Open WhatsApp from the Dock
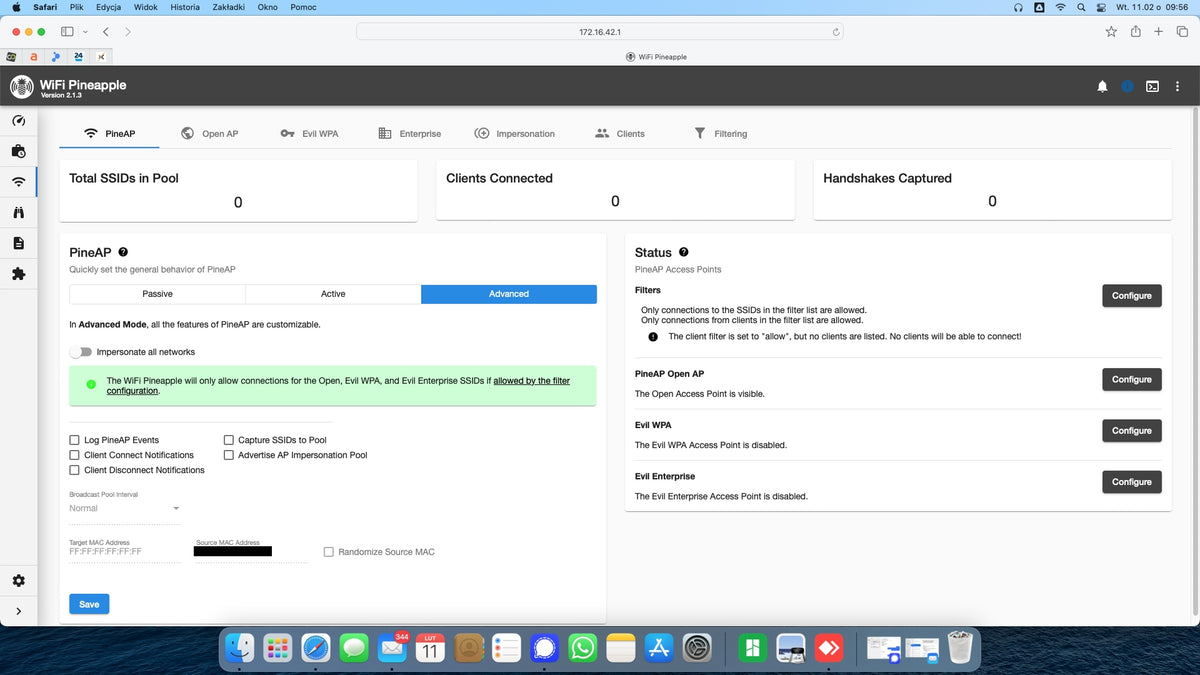 pos(582,648)
